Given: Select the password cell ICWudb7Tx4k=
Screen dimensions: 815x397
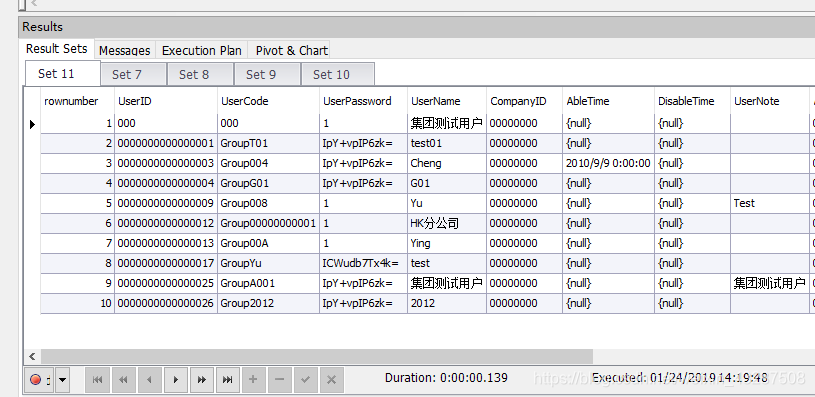Looking at the screenshot, I should pos(363,263).
